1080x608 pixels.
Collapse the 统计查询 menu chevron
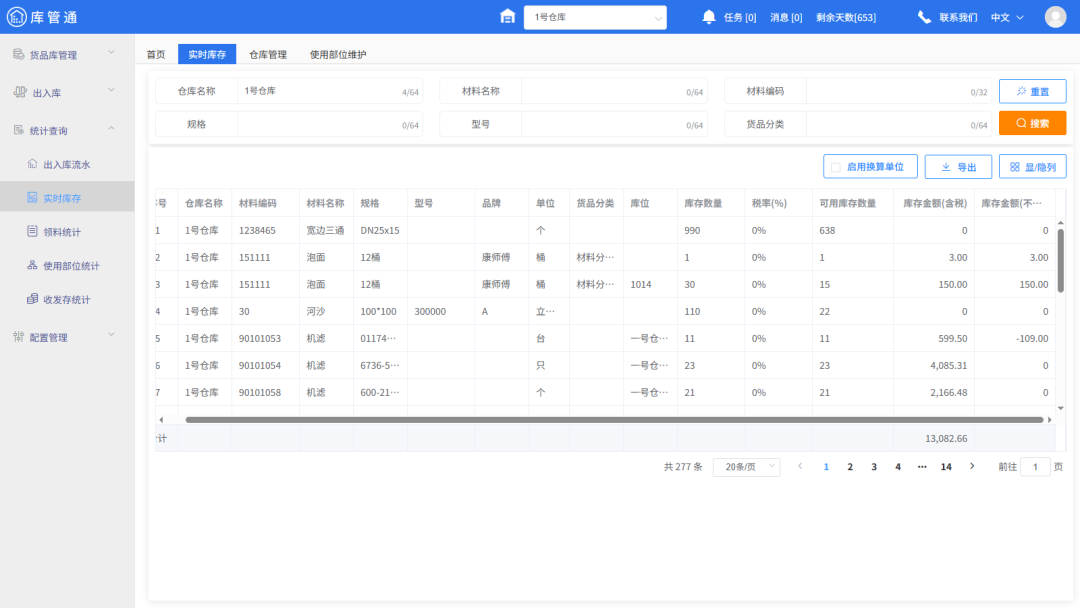click(111, 128)
